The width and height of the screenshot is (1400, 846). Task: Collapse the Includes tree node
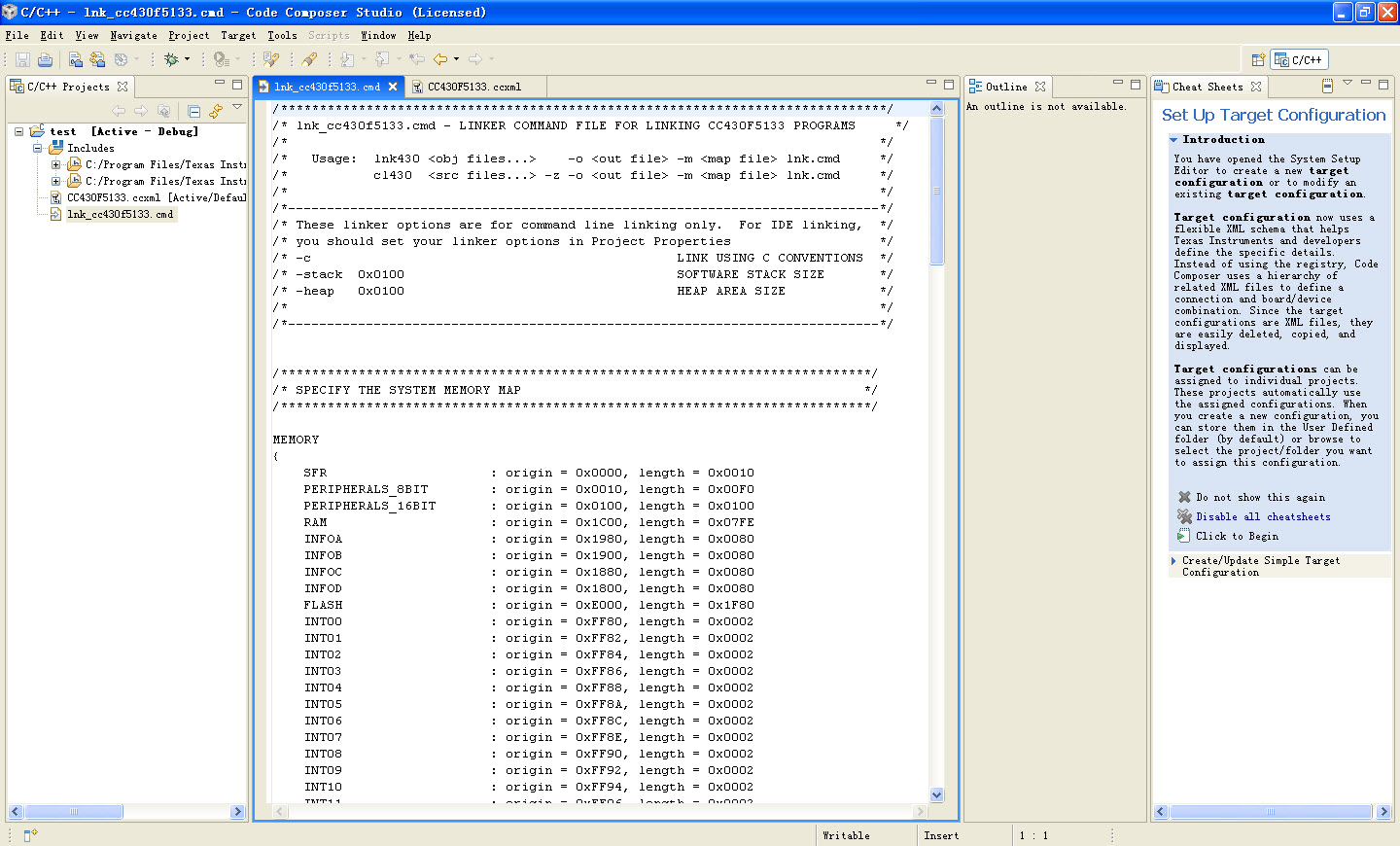[x=37, y=148]
